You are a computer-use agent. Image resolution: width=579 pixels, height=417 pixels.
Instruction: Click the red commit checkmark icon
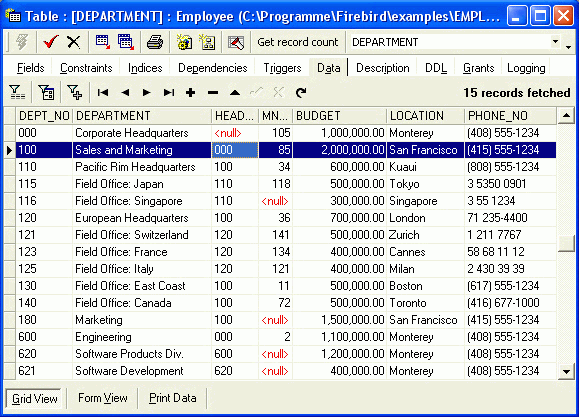[x=51, y=42]
